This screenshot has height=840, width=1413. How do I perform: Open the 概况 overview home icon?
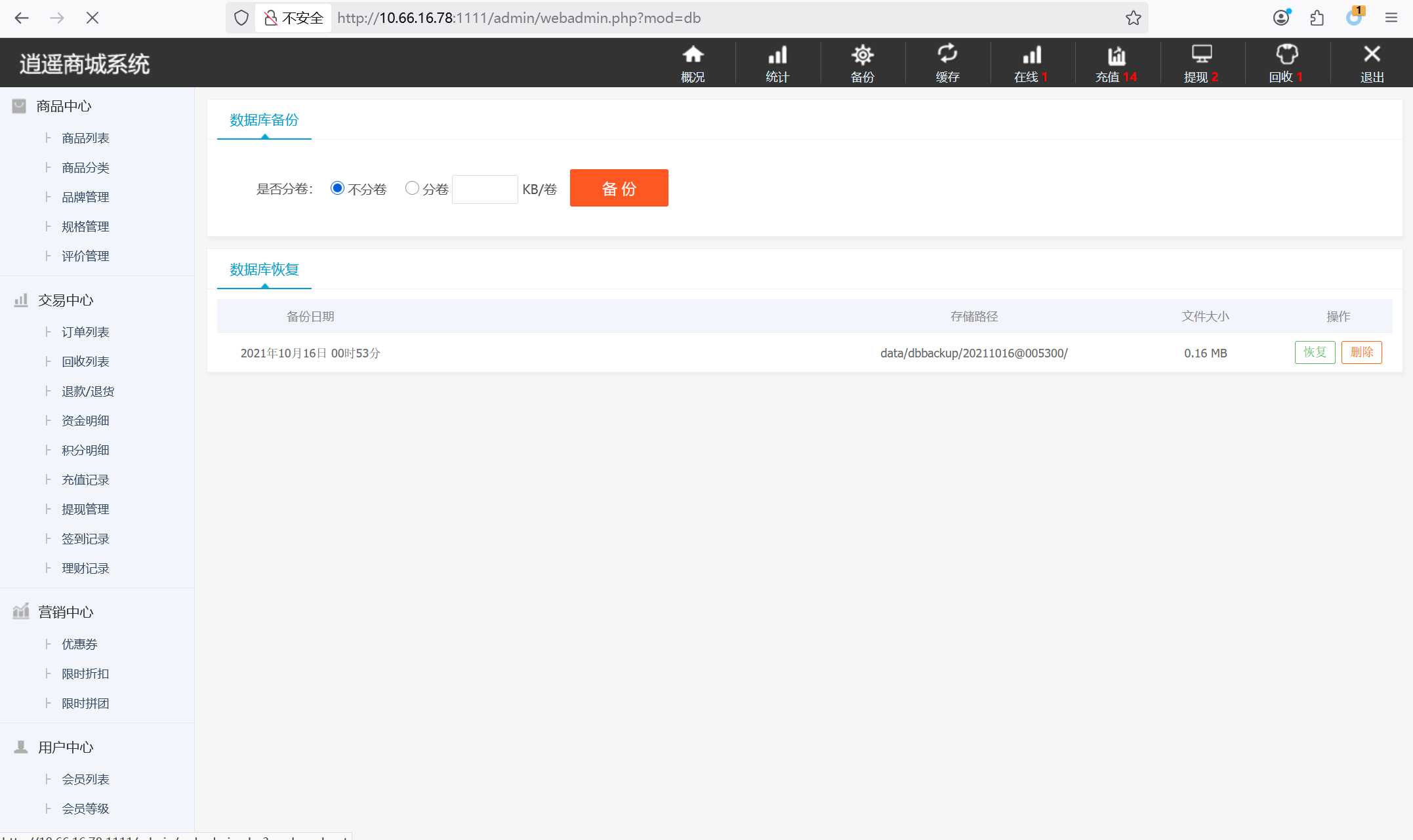[x=693, y=55]
